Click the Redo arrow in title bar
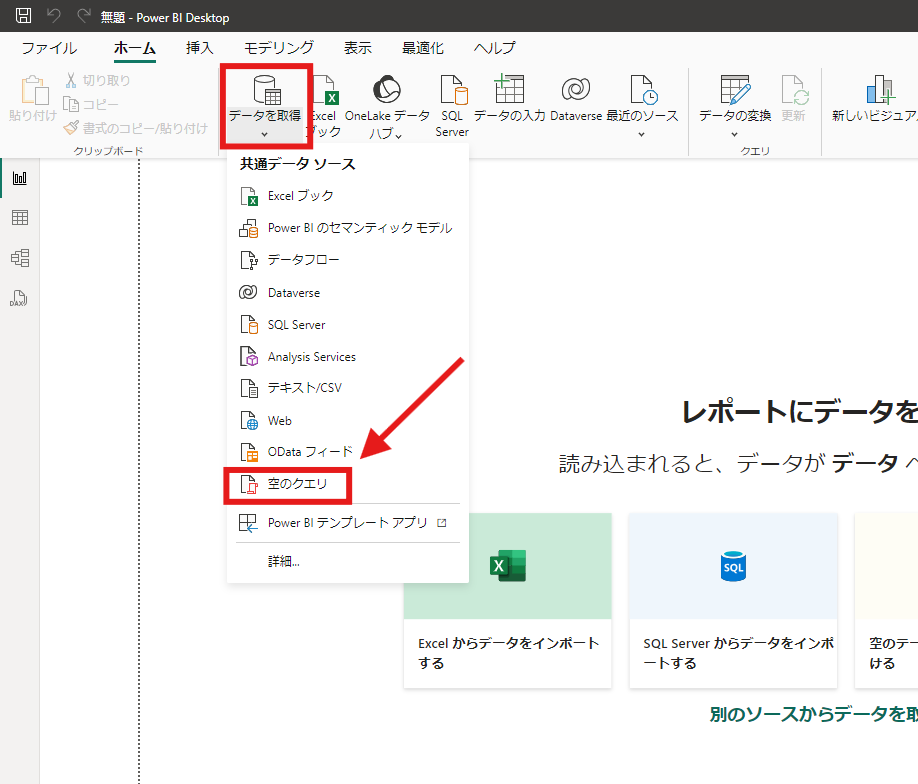Screen dimensions: 918x784 pos(84,16)
